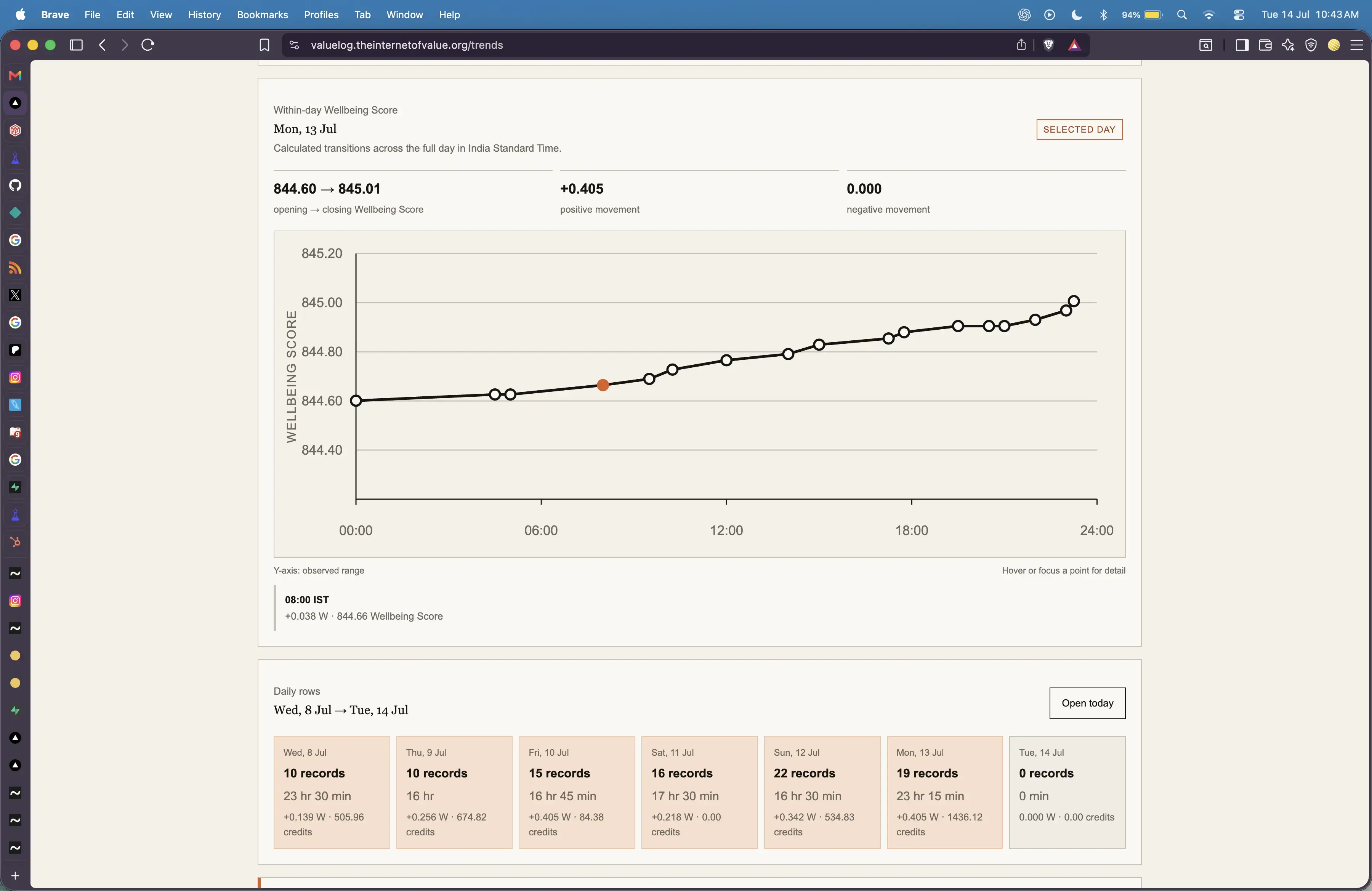This screenshot has width=1372, height=891.
Task: Click the '844.60 → 845.01' score text
Action: click(327, 189)
